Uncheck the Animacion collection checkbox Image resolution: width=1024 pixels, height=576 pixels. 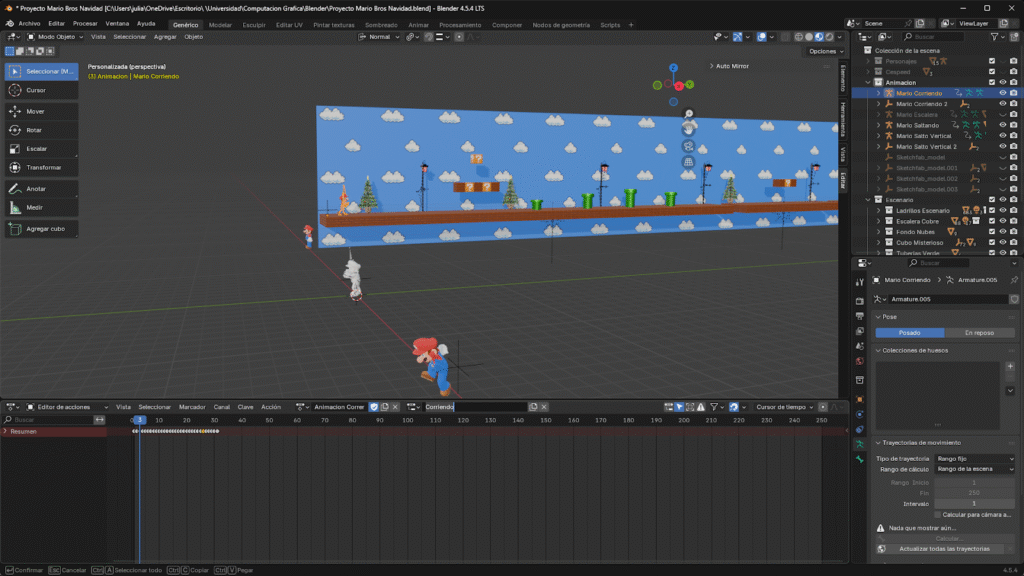point(992,82)
